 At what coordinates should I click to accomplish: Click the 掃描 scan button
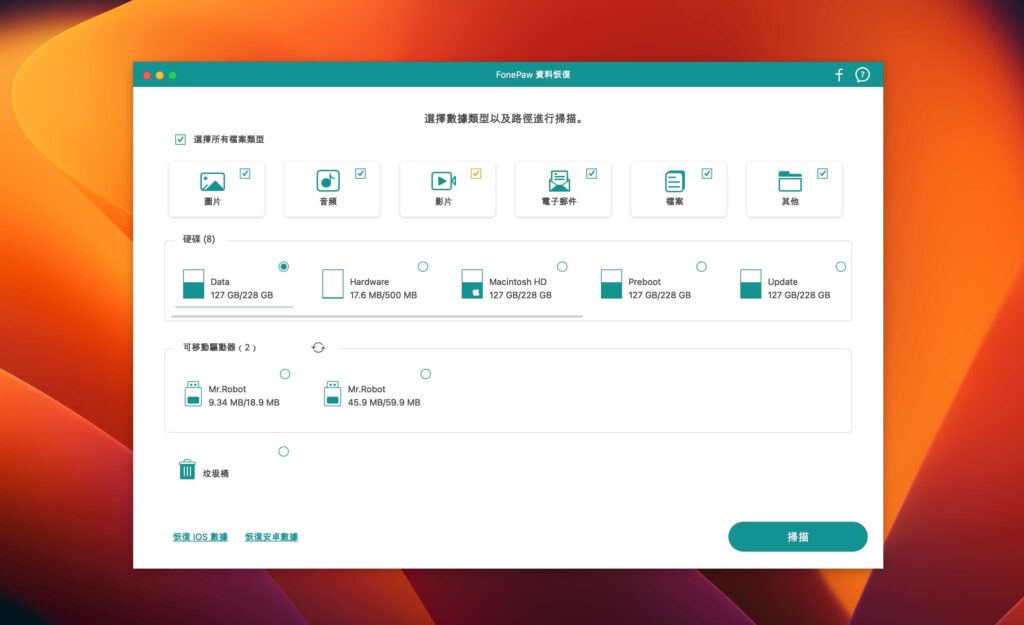point(797,537)
